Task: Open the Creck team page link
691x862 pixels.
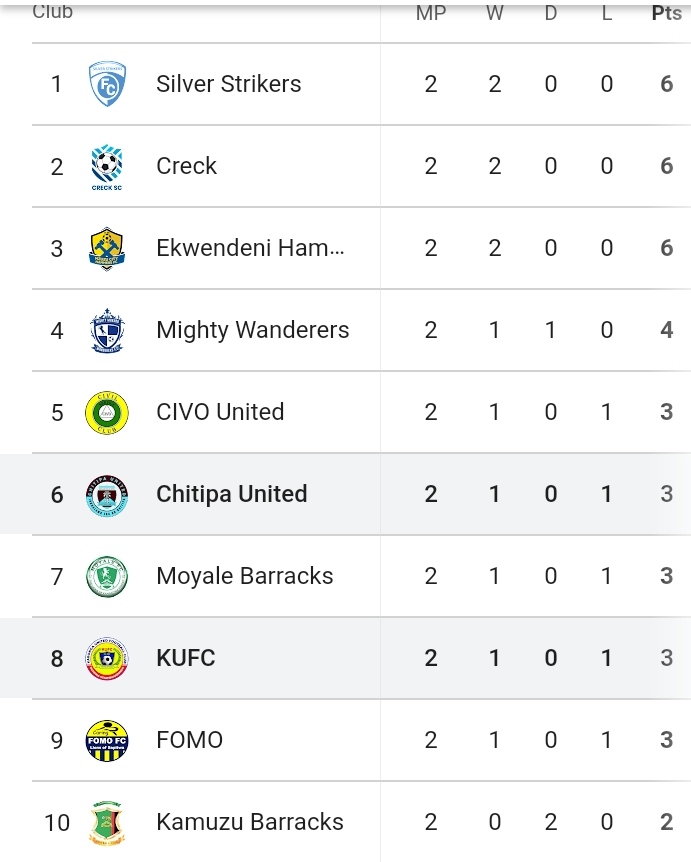Action: coord(186,166)
